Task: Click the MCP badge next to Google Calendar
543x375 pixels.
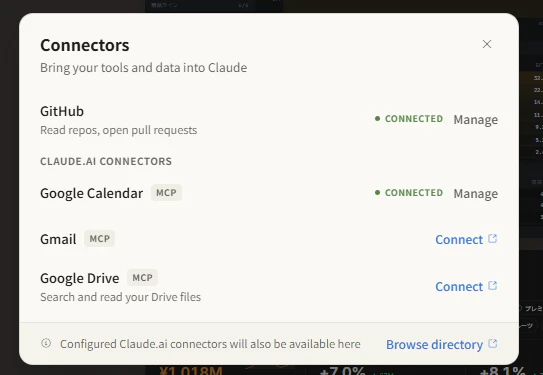Action: (166, 193)
